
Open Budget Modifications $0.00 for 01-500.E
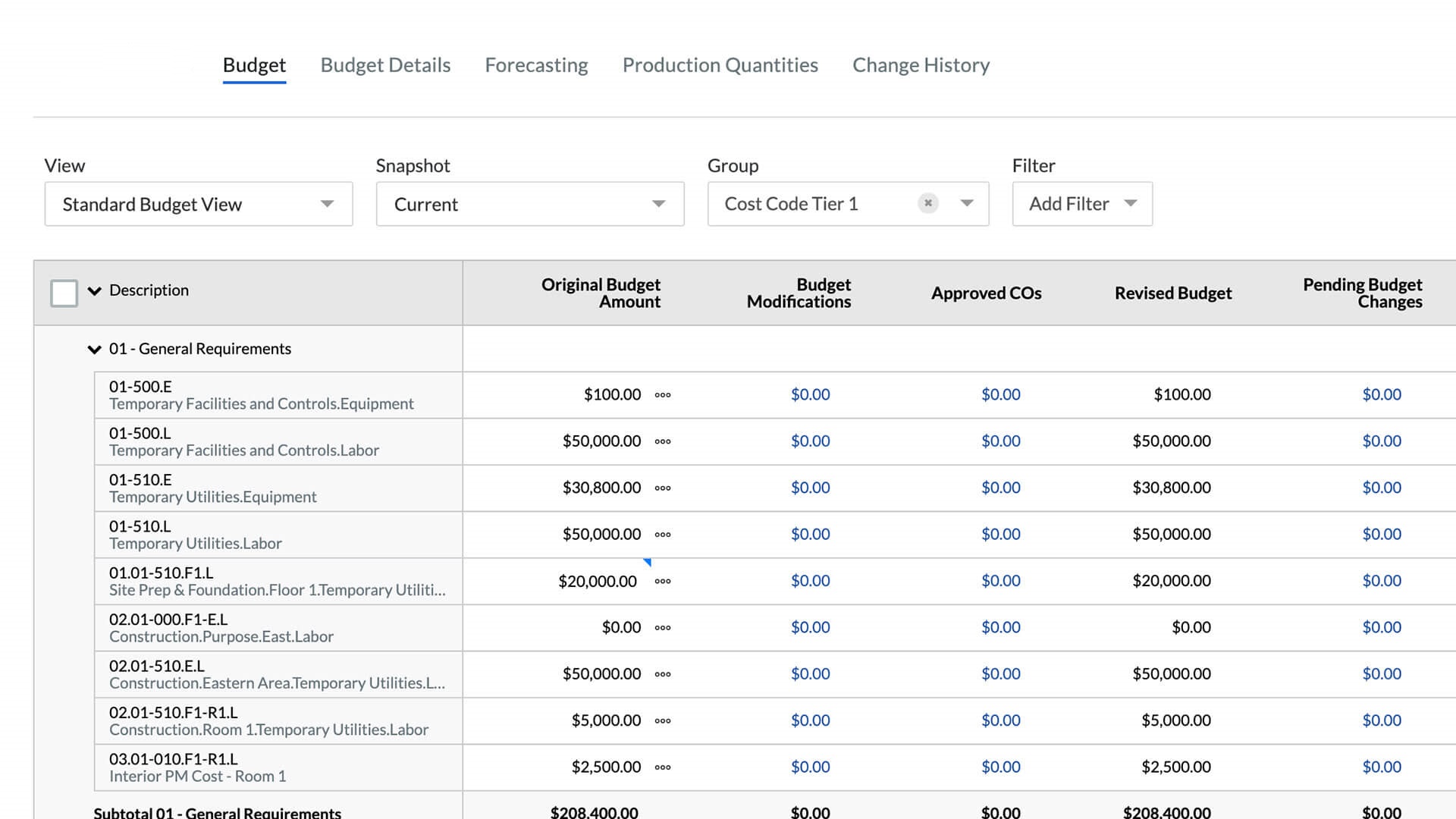810,394
